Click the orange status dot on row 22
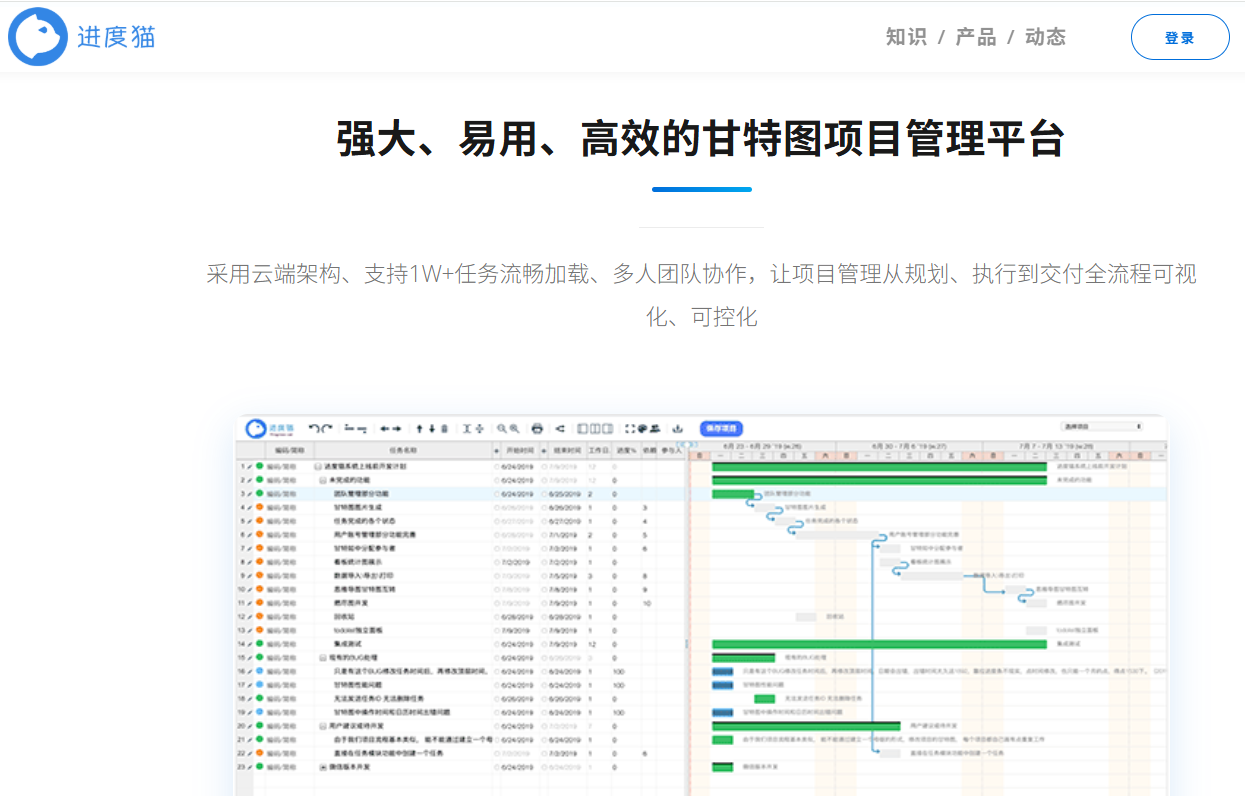The height and width of the screenshot is (796, 1245). (259, 753)
